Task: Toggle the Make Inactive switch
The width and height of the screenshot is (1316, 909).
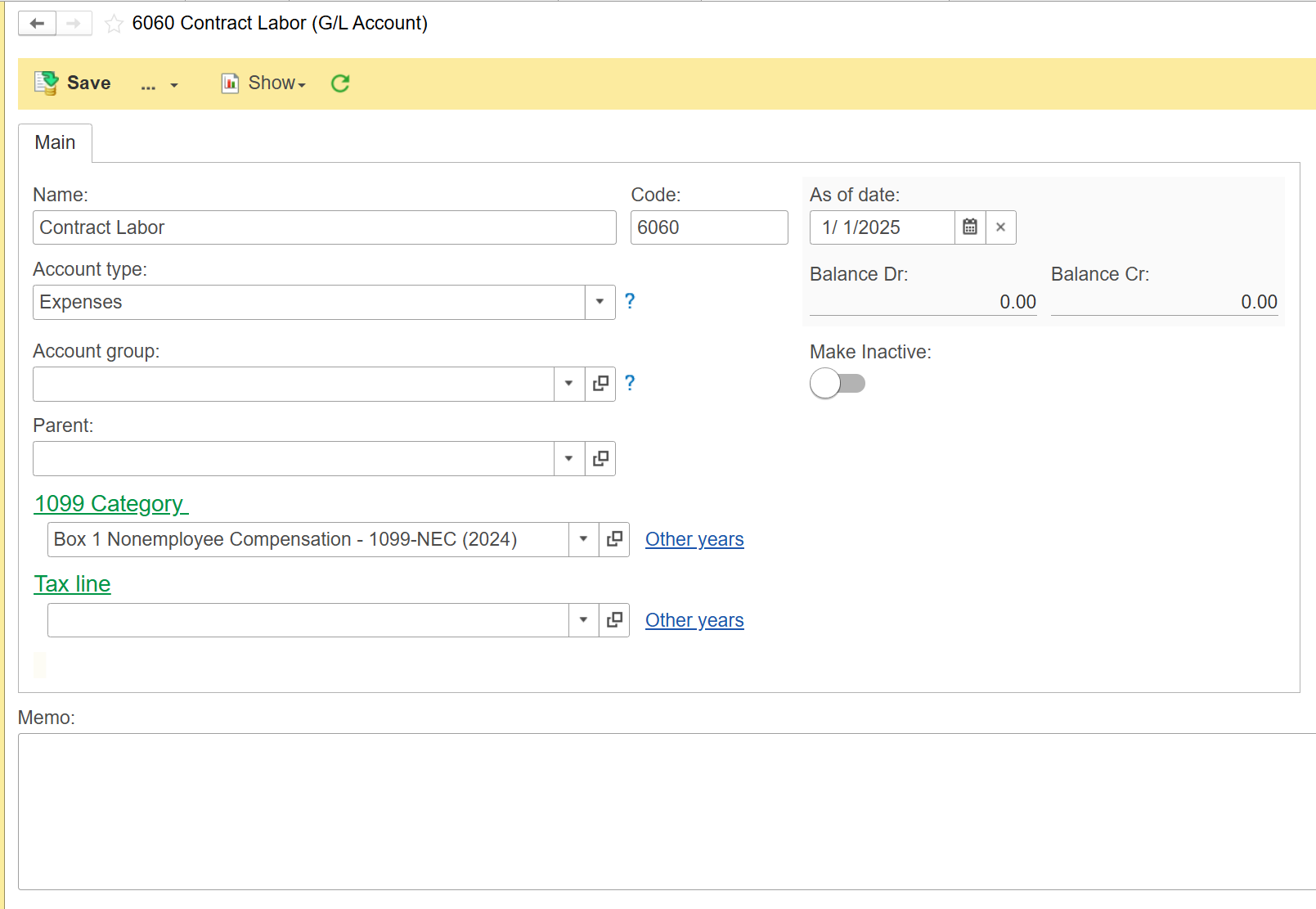Action: [x=837, y=383]
